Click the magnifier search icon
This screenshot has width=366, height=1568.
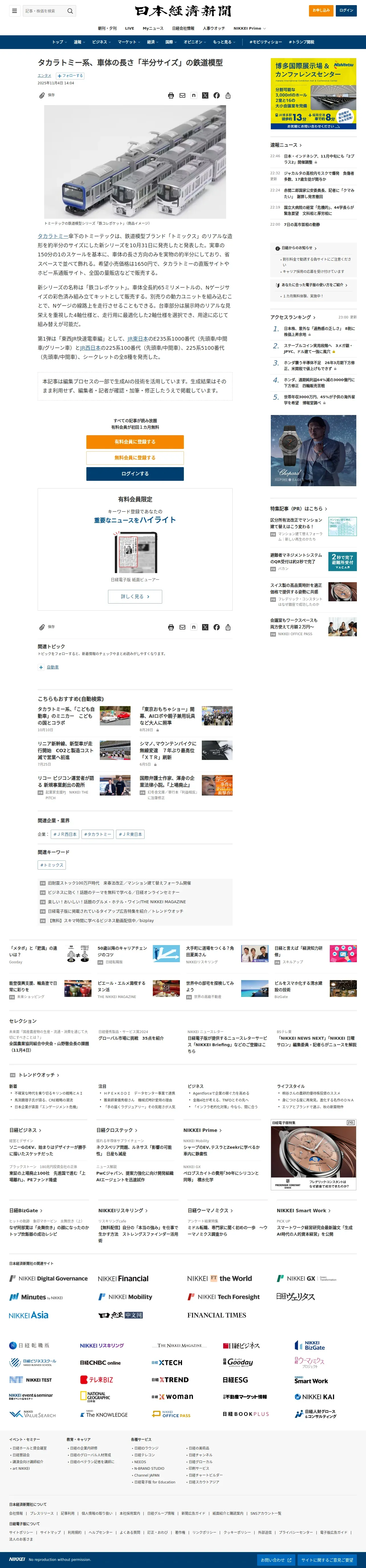[70, 11]
